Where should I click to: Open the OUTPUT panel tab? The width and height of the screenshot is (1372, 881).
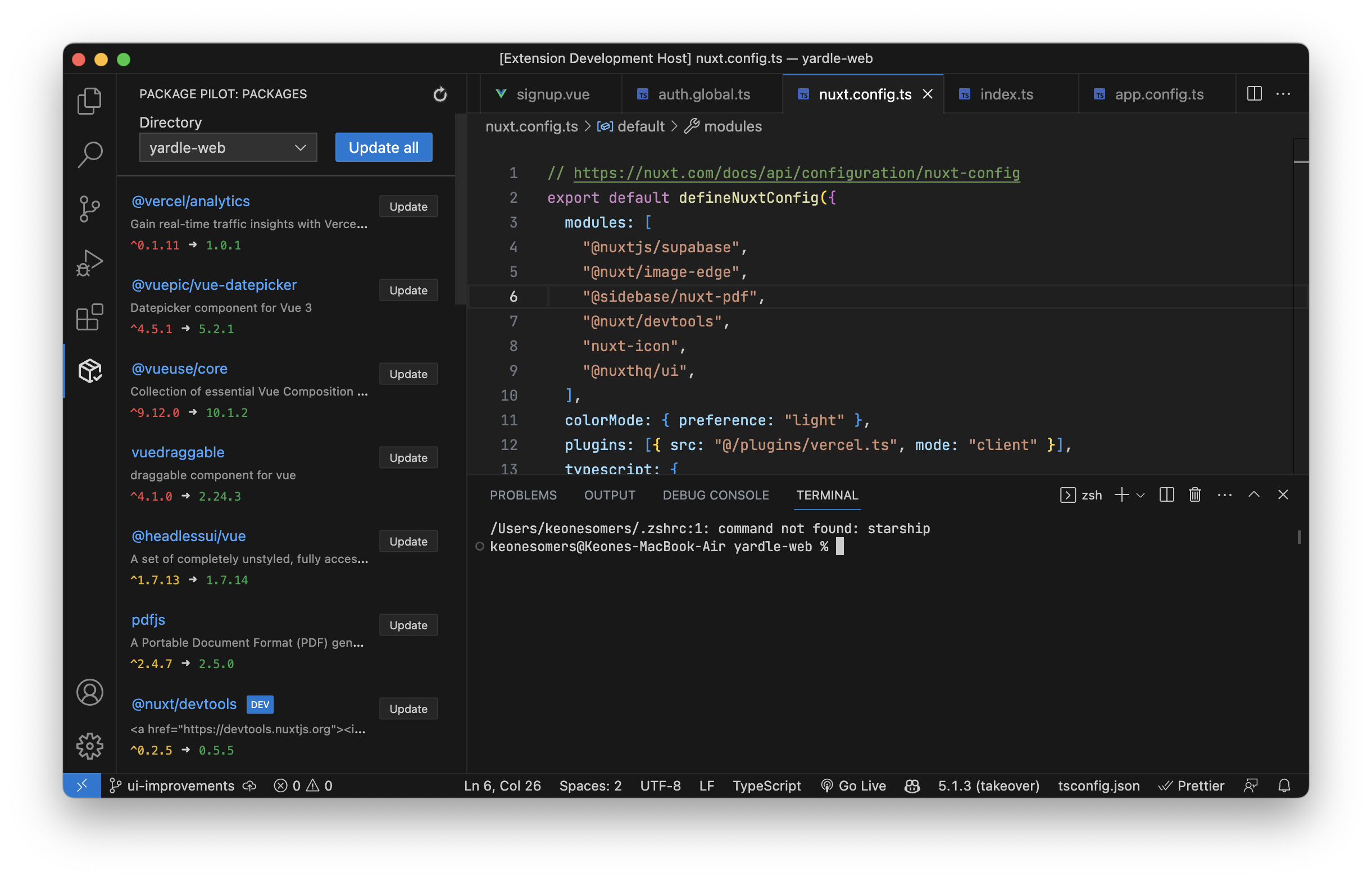609,495
